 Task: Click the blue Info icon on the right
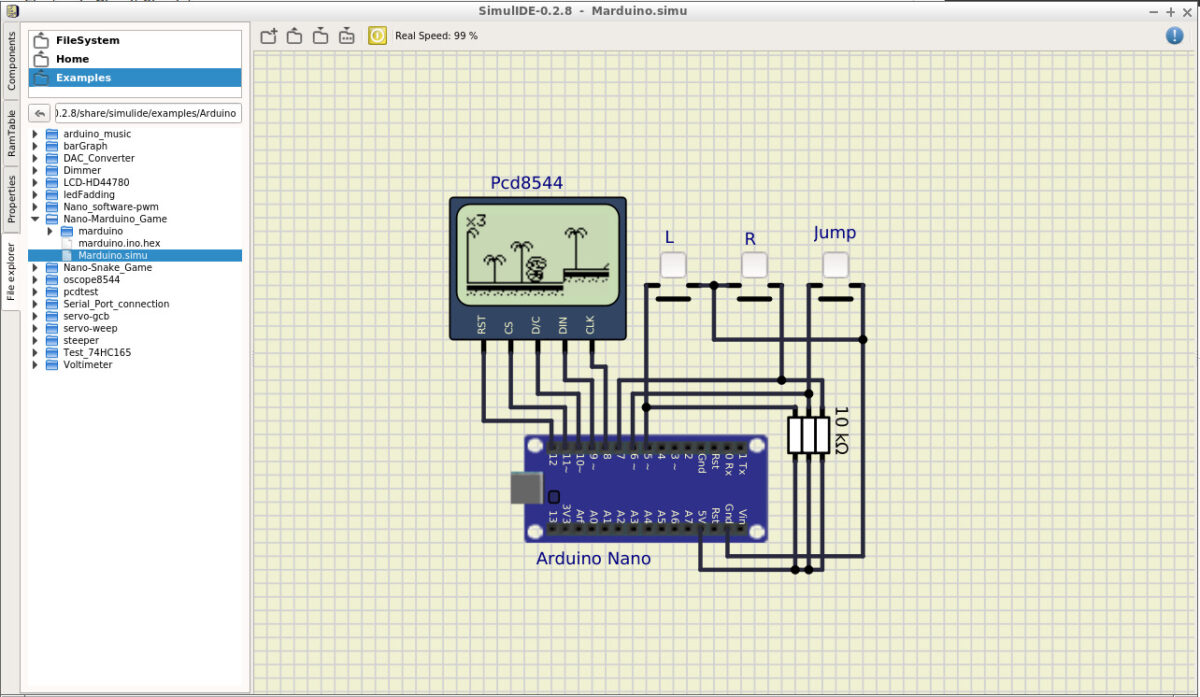tap(1173, 35)
